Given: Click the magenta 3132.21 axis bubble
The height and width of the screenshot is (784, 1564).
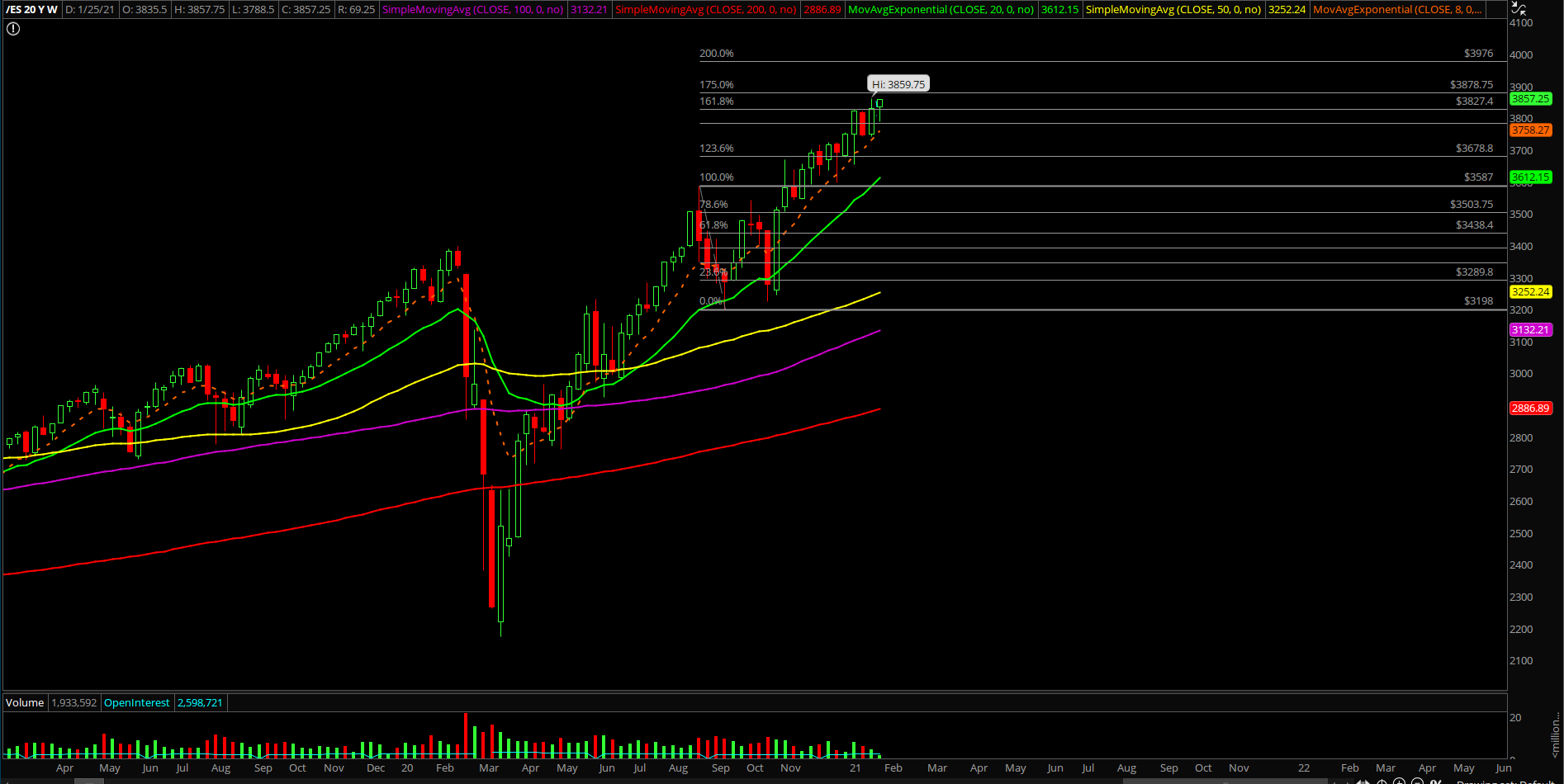Looking at the screenshot, I should click(1530, 330).
